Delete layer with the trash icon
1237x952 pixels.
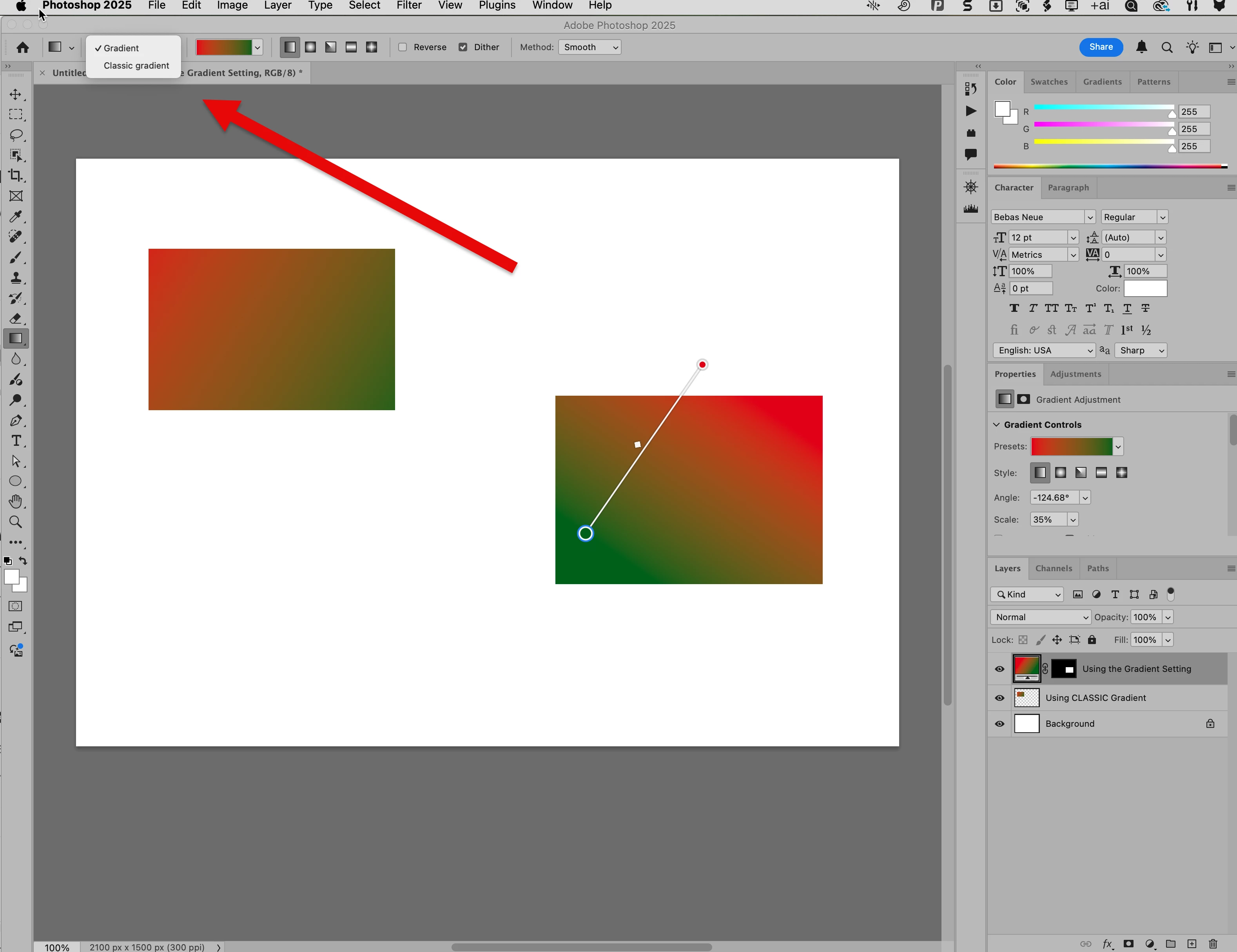pos(1213,943)
